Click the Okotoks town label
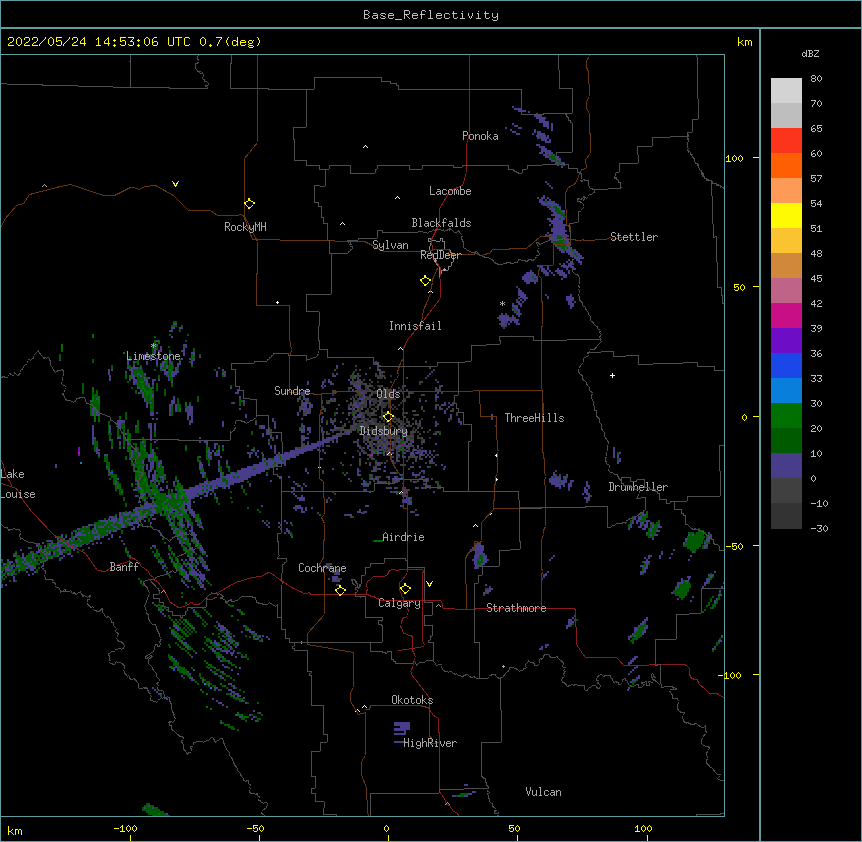 [412, 700]
